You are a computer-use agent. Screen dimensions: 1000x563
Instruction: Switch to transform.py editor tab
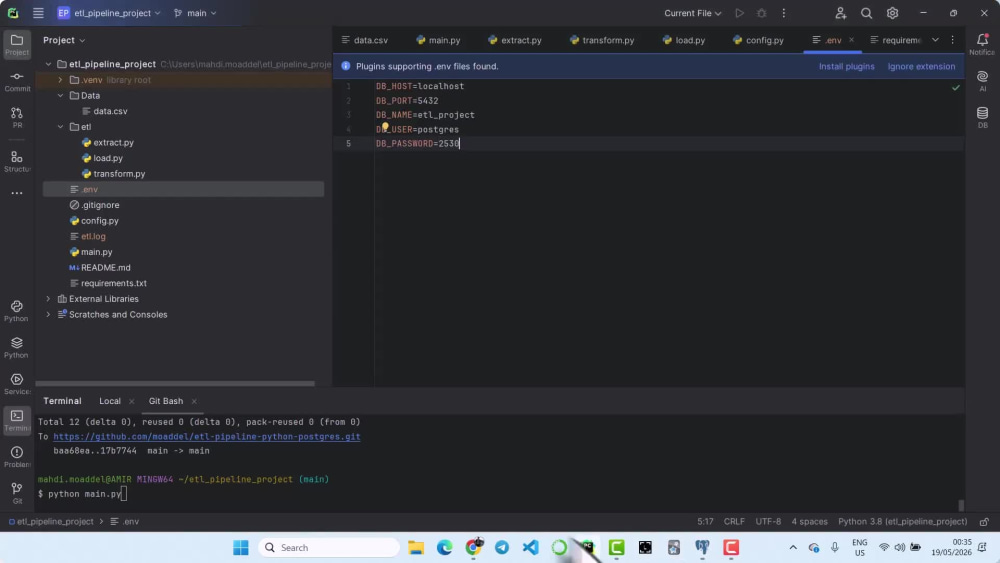point(602,40)
